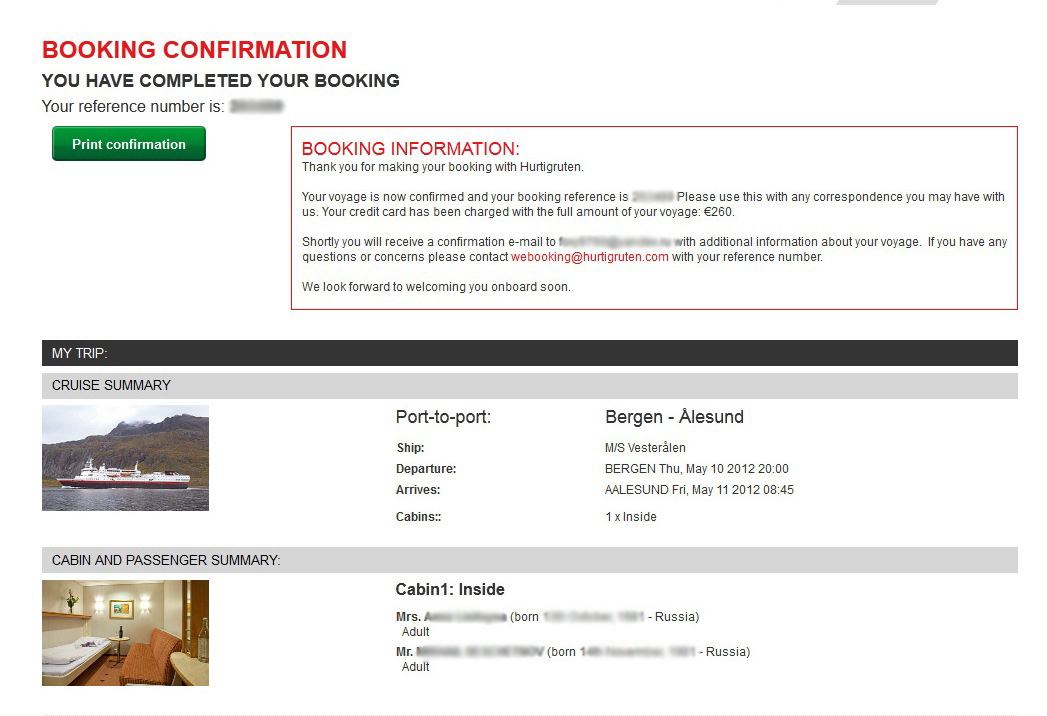Click the ship photo thumbnail

coord(126,458)
